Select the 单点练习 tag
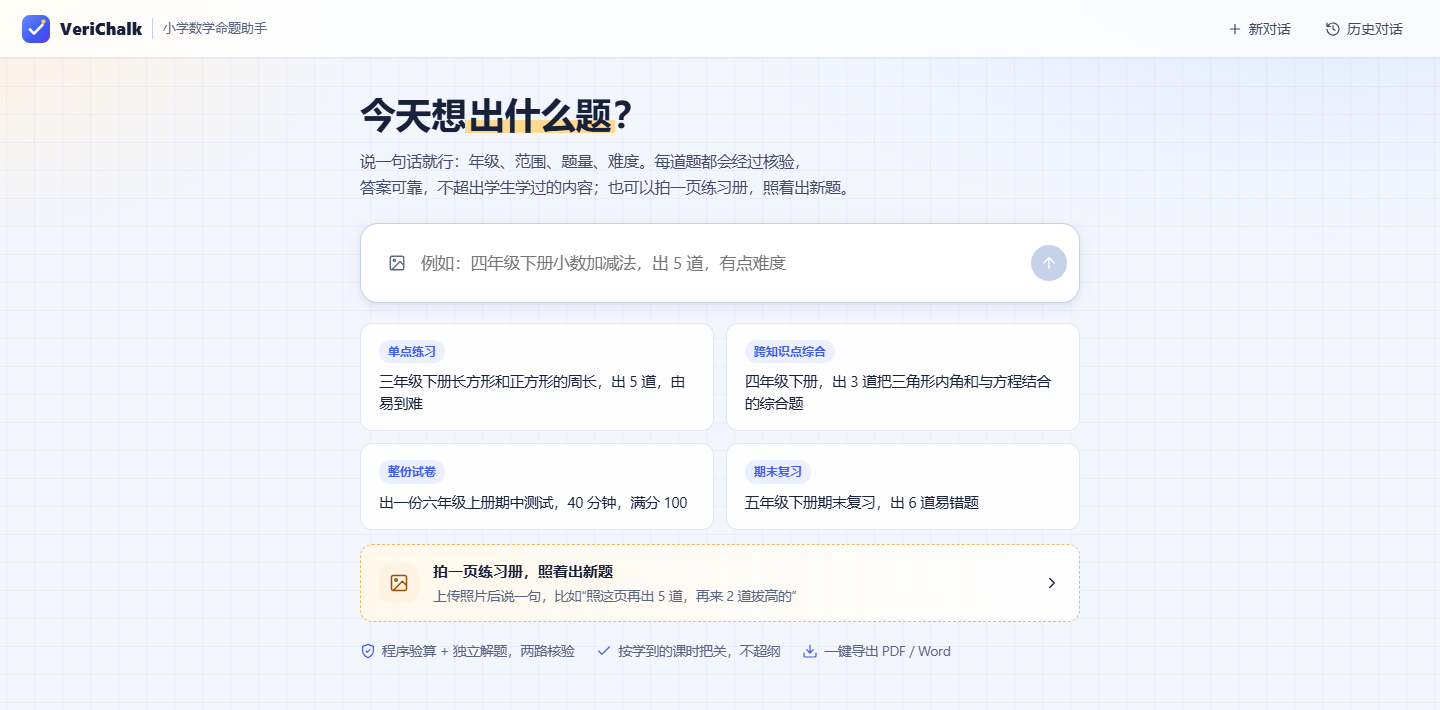Image resolution: width=1440 pixels, height=710 pixels. click(412, 351)
